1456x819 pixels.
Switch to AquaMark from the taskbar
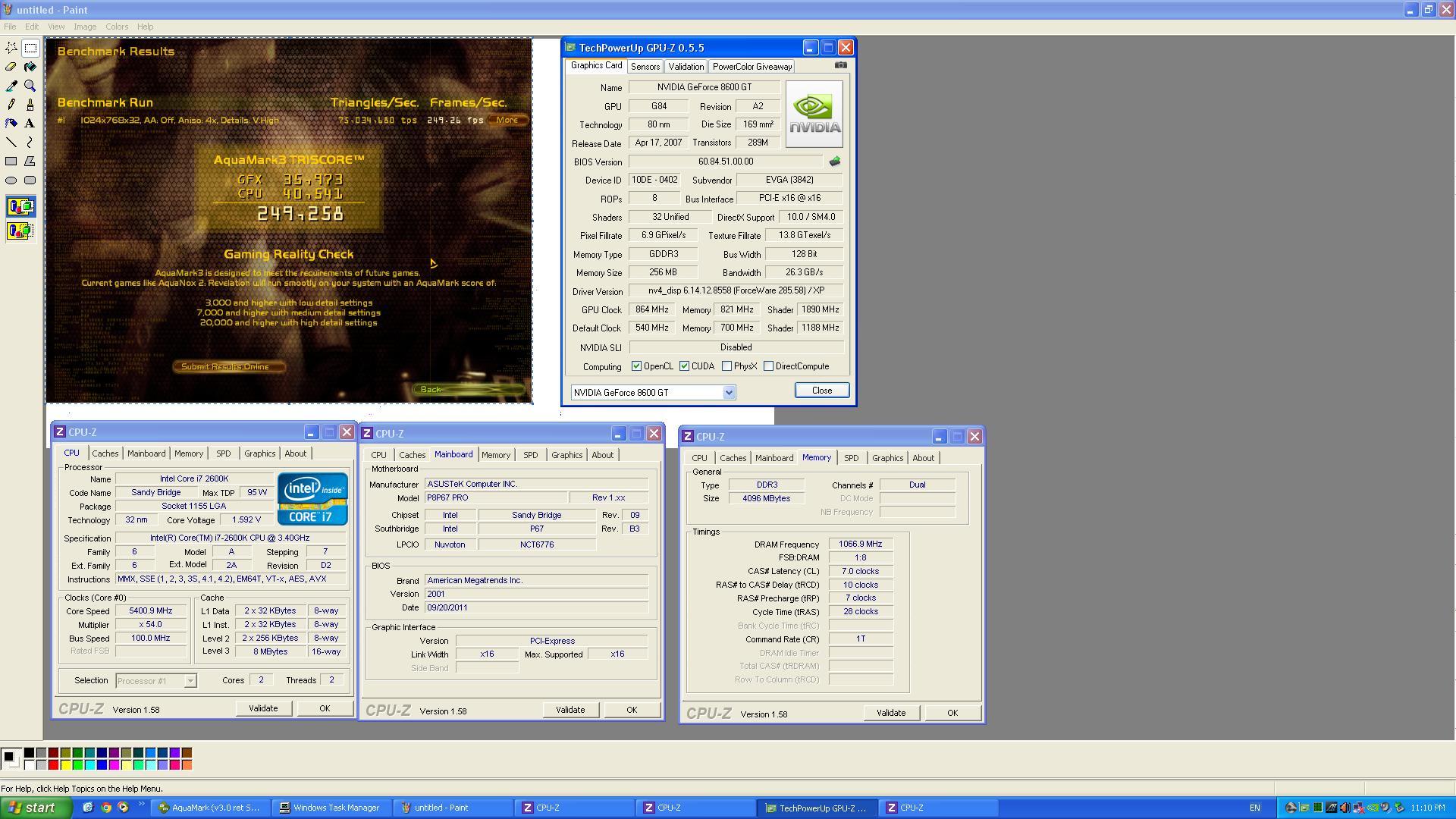pyautogui.click(x=212, y=808)
